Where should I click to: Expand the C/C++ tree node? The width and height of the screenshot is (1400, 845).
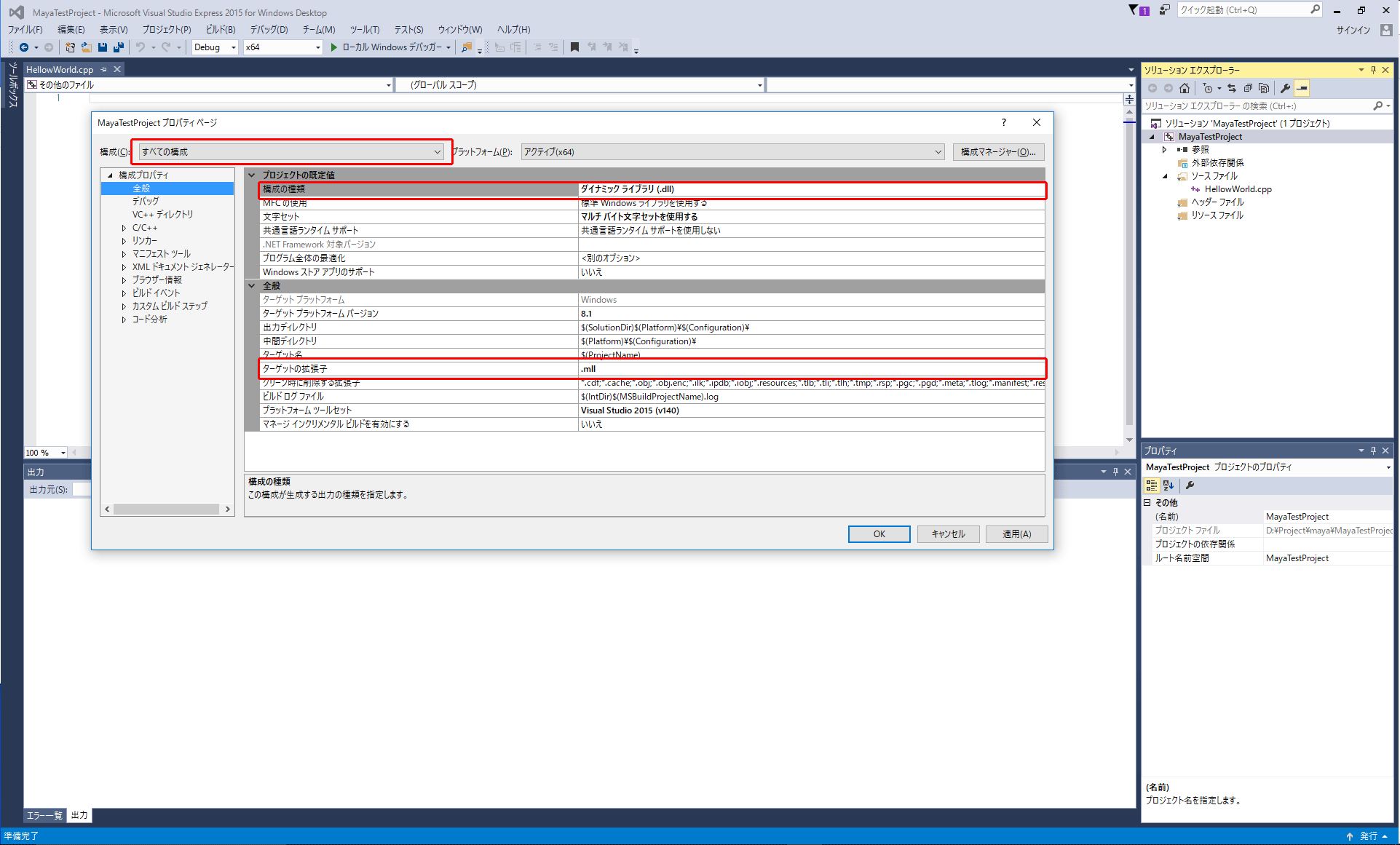coord(124,228)
